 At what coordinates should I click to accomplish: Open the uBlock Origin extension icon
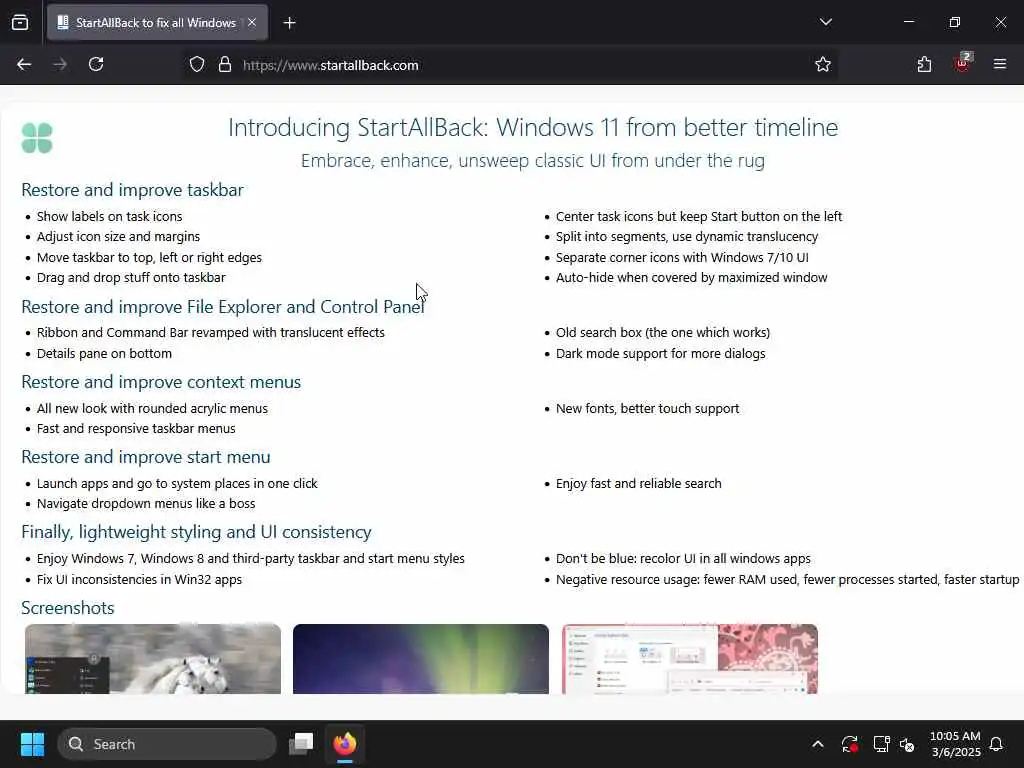[x=962, y=63]
